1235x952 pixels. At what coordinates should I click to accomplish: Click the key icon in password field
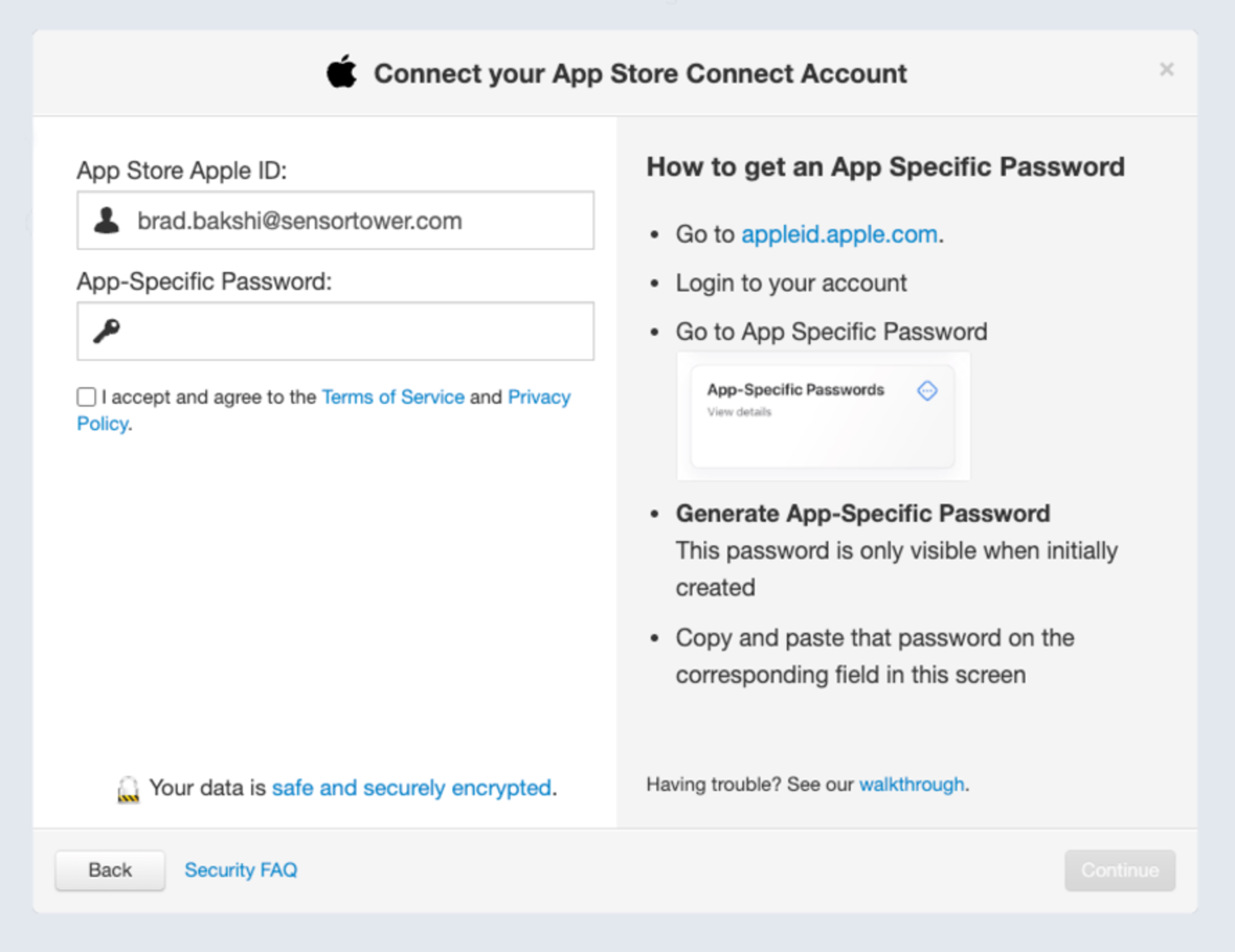[106, 331]
